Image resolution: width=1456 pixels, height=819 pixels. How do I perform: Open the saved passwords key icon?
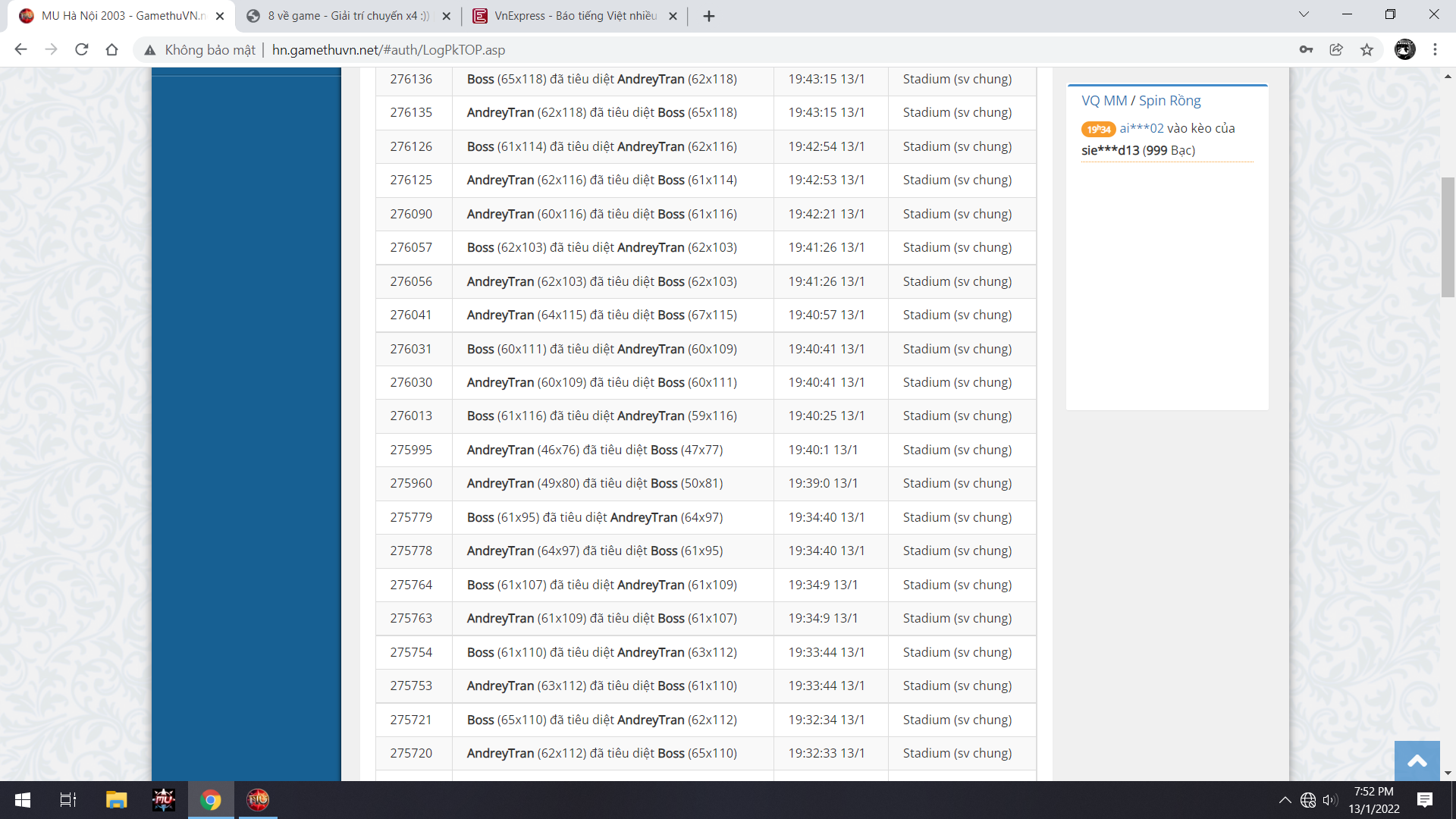click(x=1306, y=49)
